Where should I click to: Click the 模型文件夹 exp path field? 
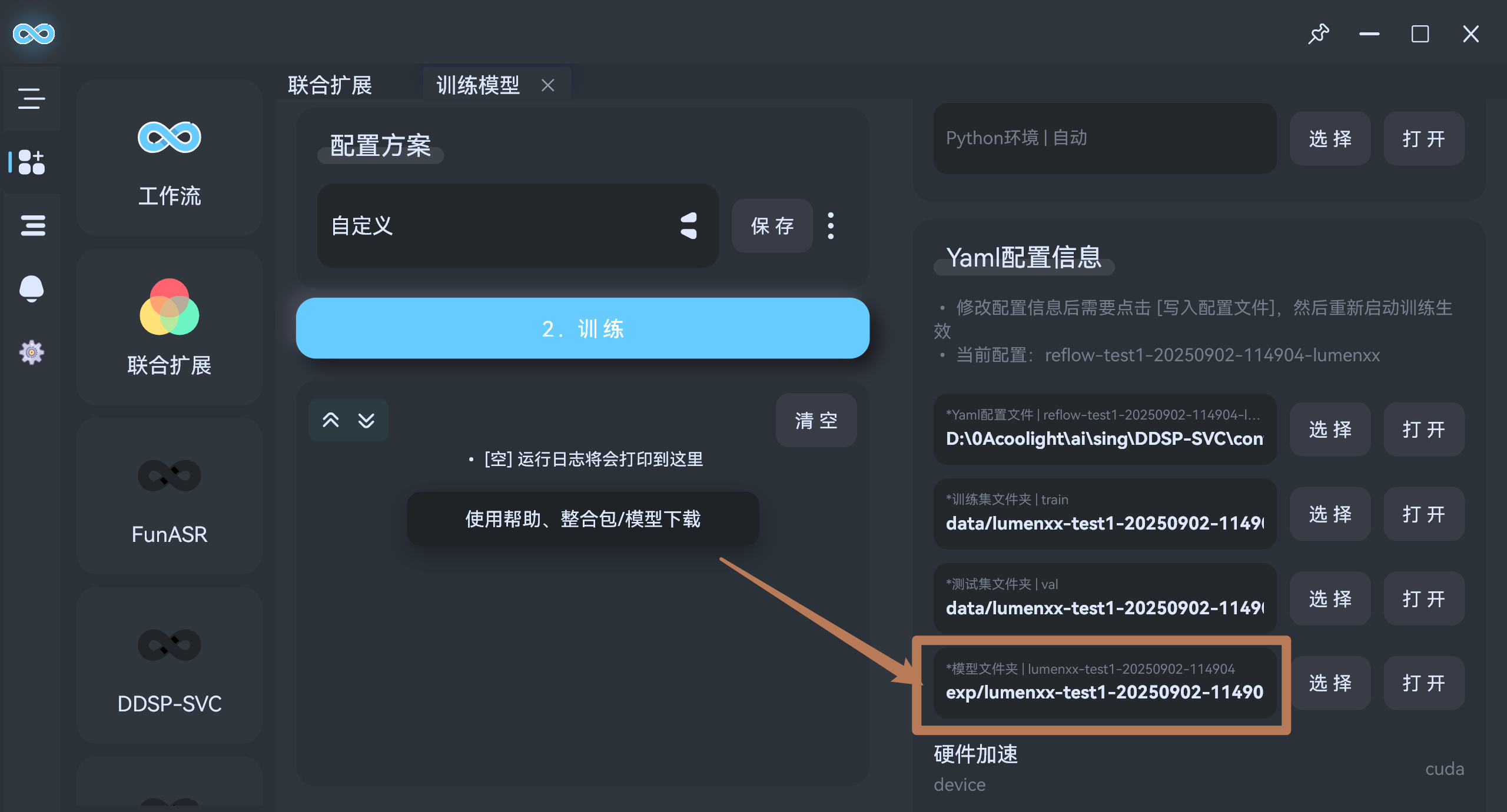pos(1105,683)
